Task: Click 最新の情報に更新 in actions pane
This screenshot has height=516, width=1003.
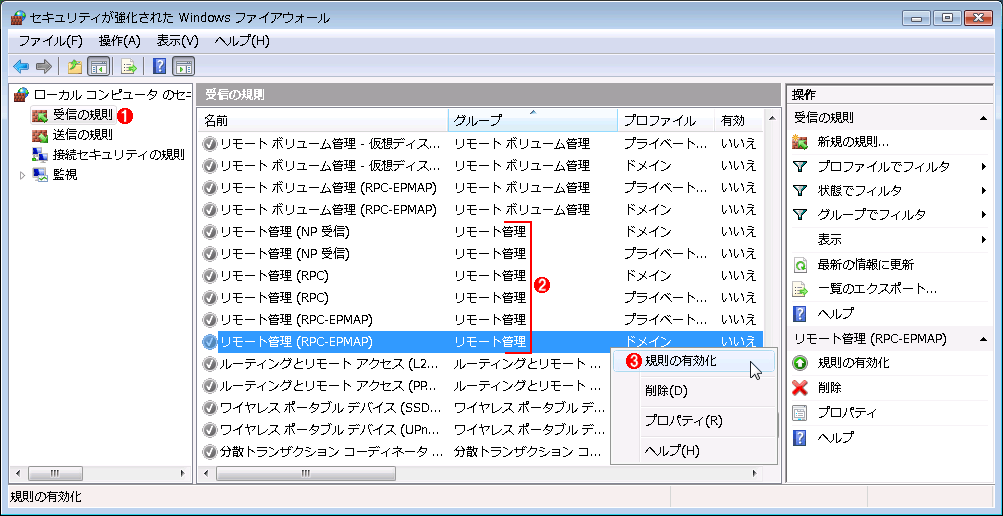Action: 865,265
